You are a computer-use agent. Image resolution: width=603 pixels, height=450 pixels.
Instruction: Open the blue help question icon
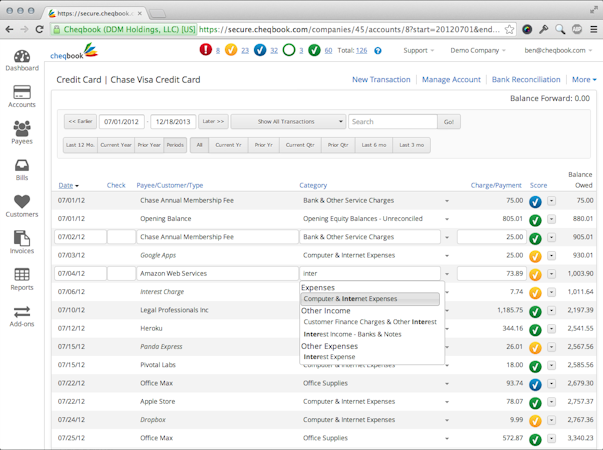378,51
